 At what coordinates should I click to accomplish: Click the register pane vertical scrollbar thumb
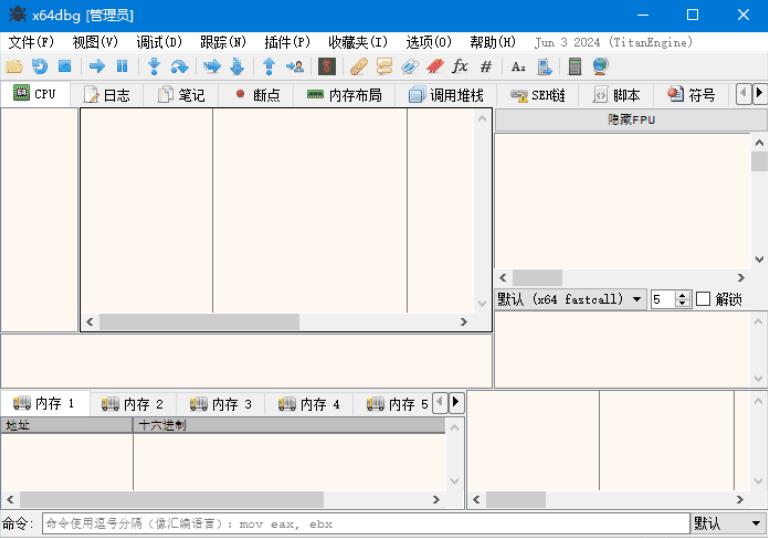coord(759,162)
